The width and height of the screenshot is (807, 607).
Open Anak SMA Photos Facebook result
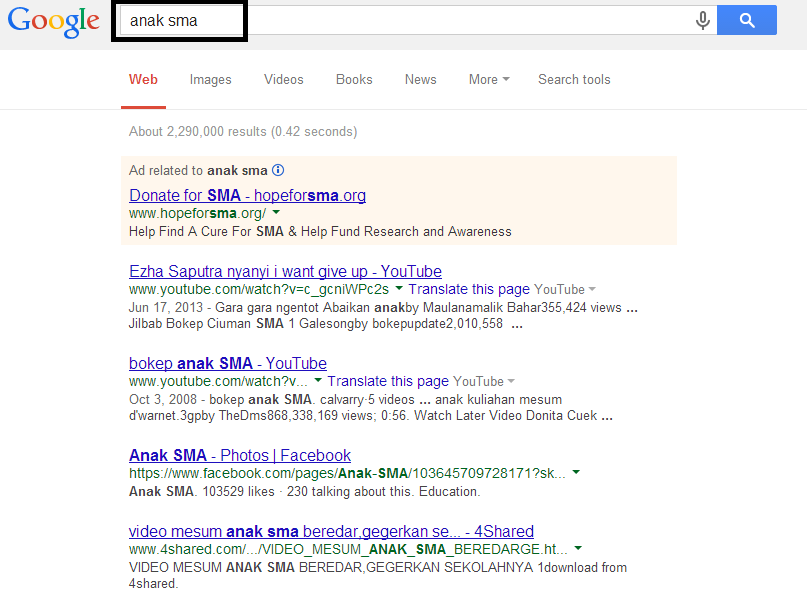[x=240, y=456]
